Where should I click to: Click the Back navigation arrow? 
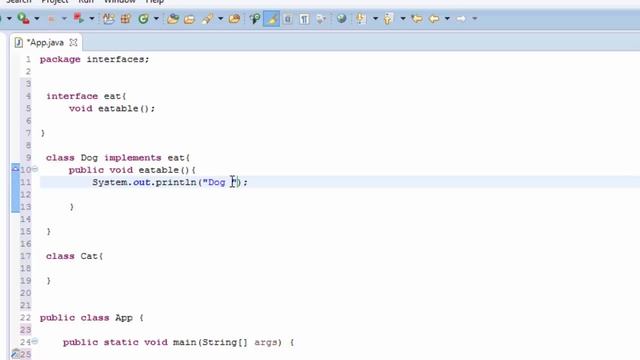434,18
